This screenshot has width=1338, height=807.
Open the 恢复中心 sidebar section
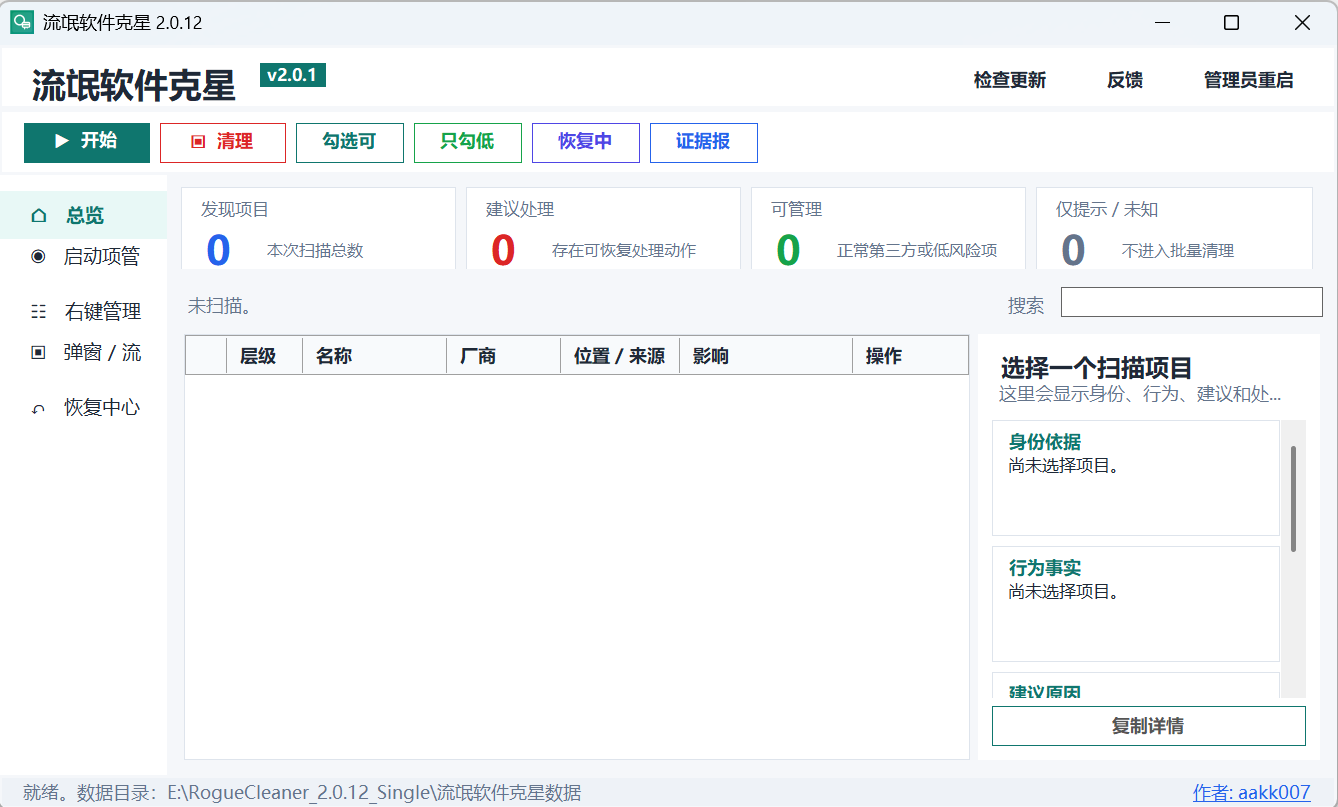pos(84,408)
